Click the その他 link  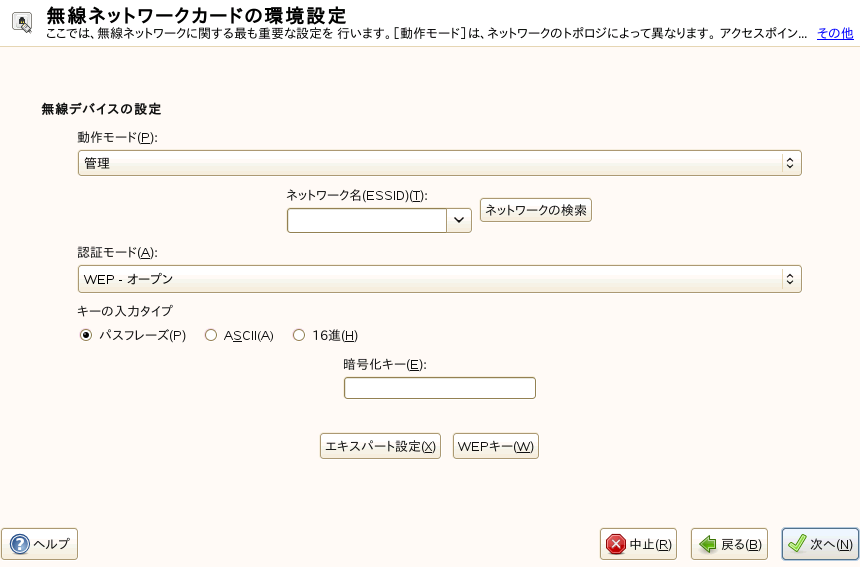[x=835, y=33]
